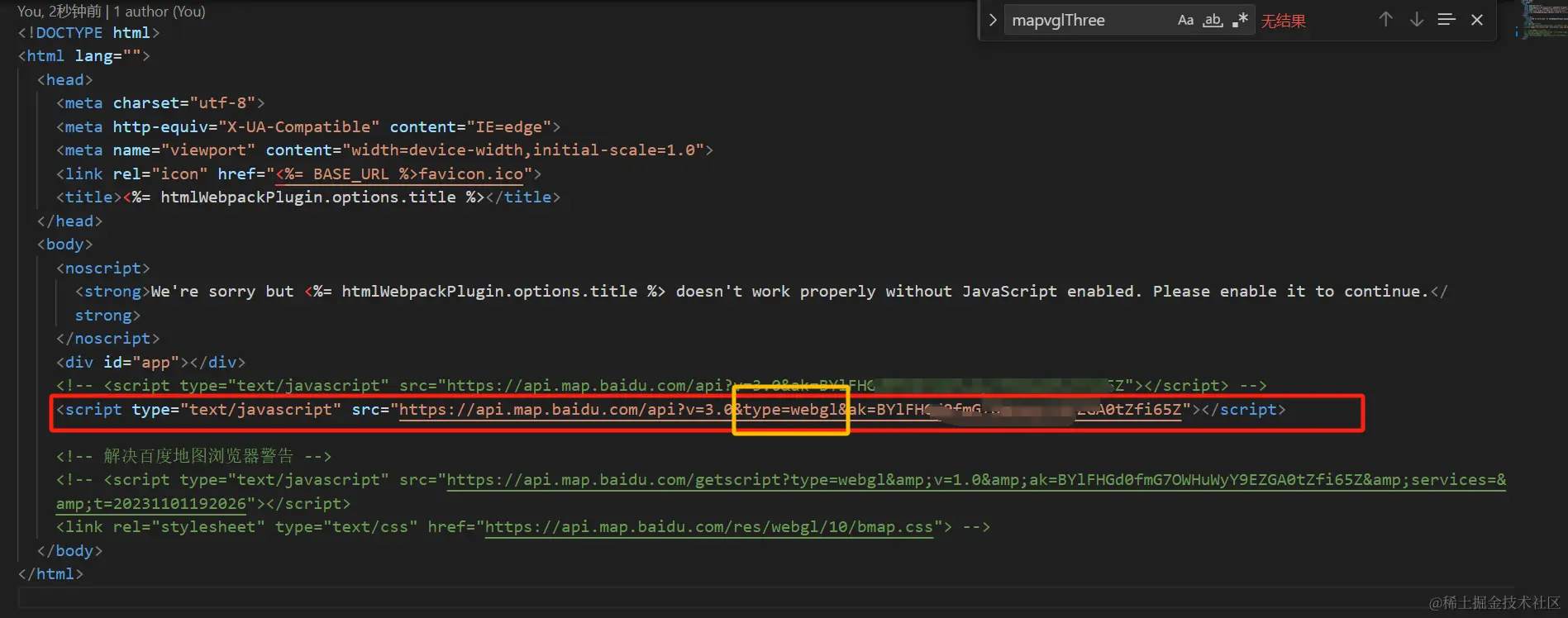Click the 无结果 no-results label
Image resolution: width=1568 pixels, height=618 pixels.
(x=1283, y=21)
